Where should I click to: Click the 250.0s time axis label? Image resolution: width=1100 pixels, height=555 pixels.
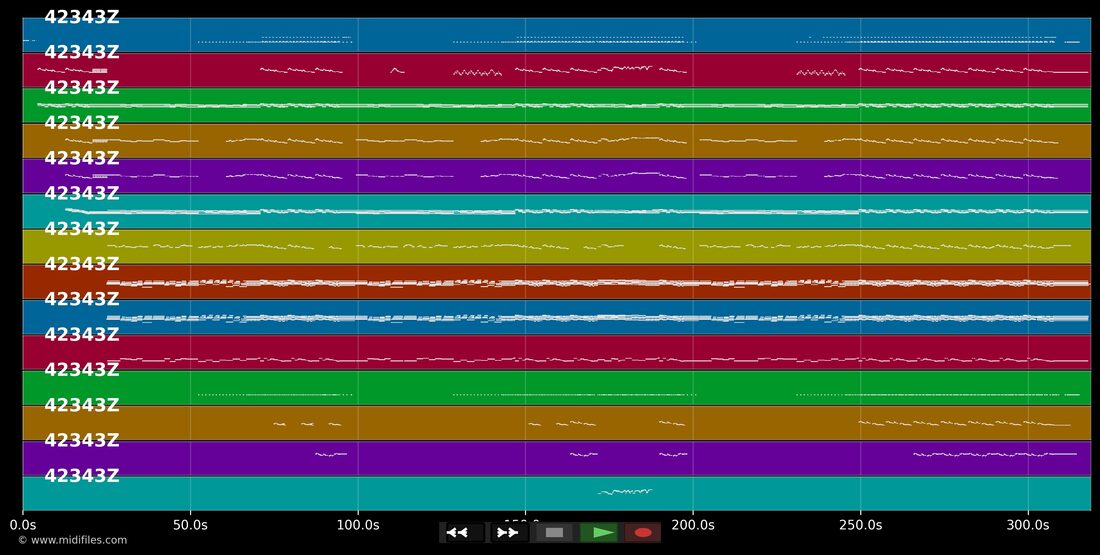pos(860,525)
